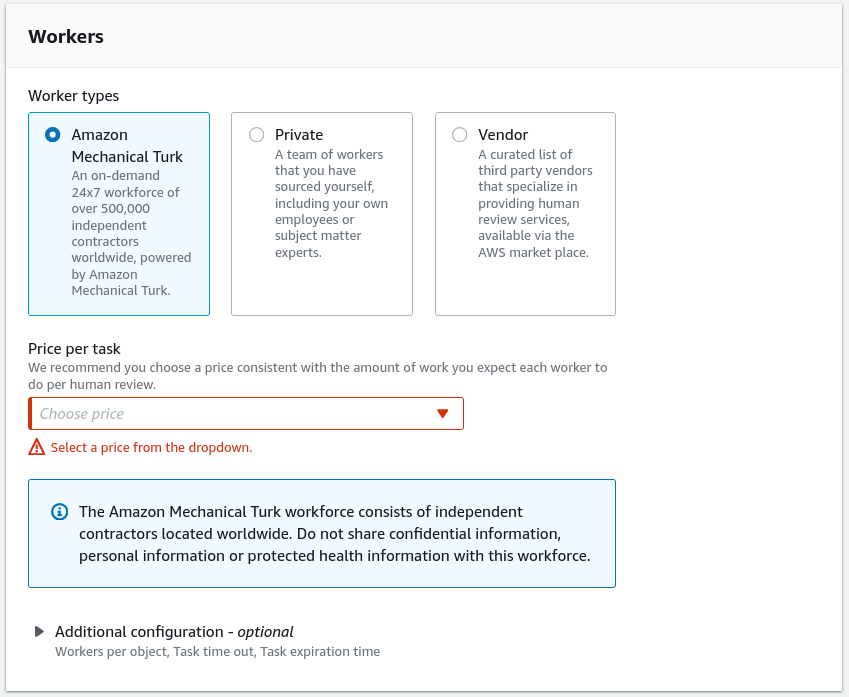Click the Mechanical Turk workforce info message

(335, 534)
